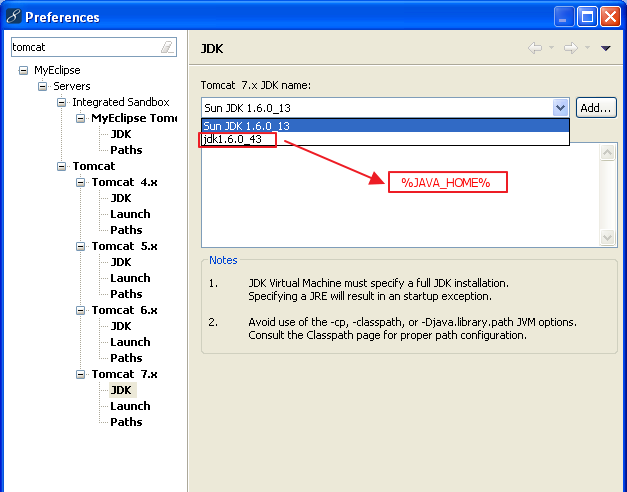Collapse the Servers tree node
This screenshot has height=492, width=627.
pos(42,86)
